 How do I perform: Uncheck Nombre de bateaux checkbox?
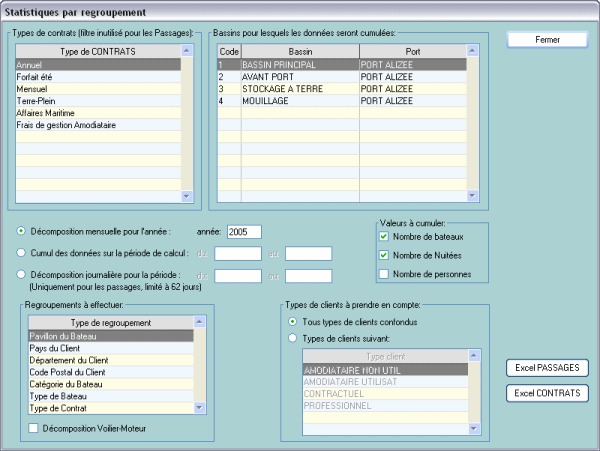(x=383, y=237)
